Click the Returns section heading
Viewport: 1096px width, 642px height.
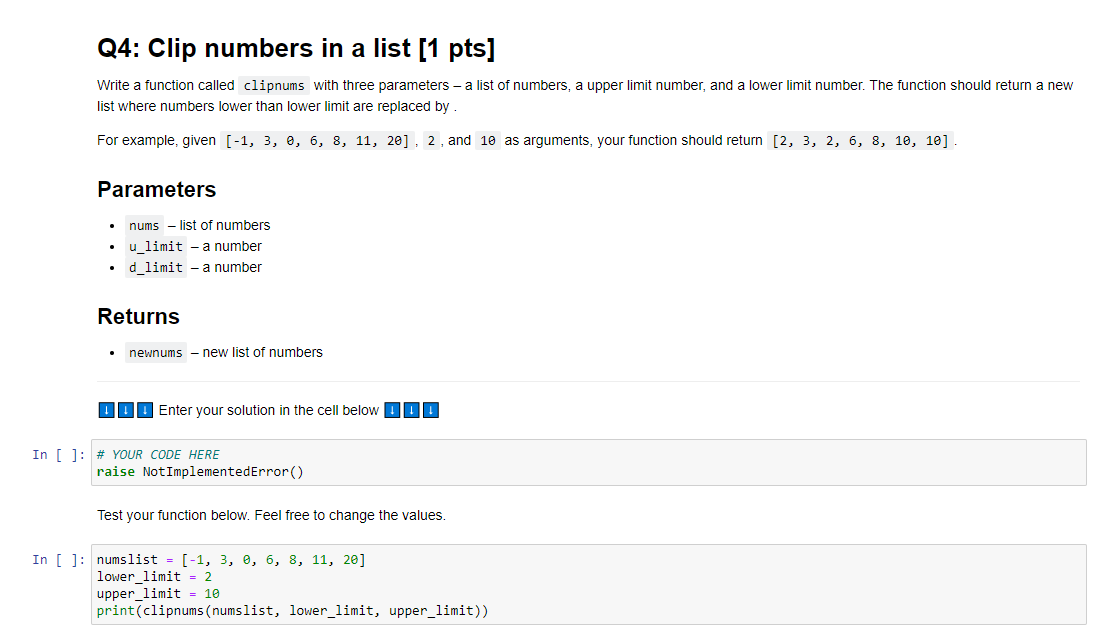coord(138,317)
